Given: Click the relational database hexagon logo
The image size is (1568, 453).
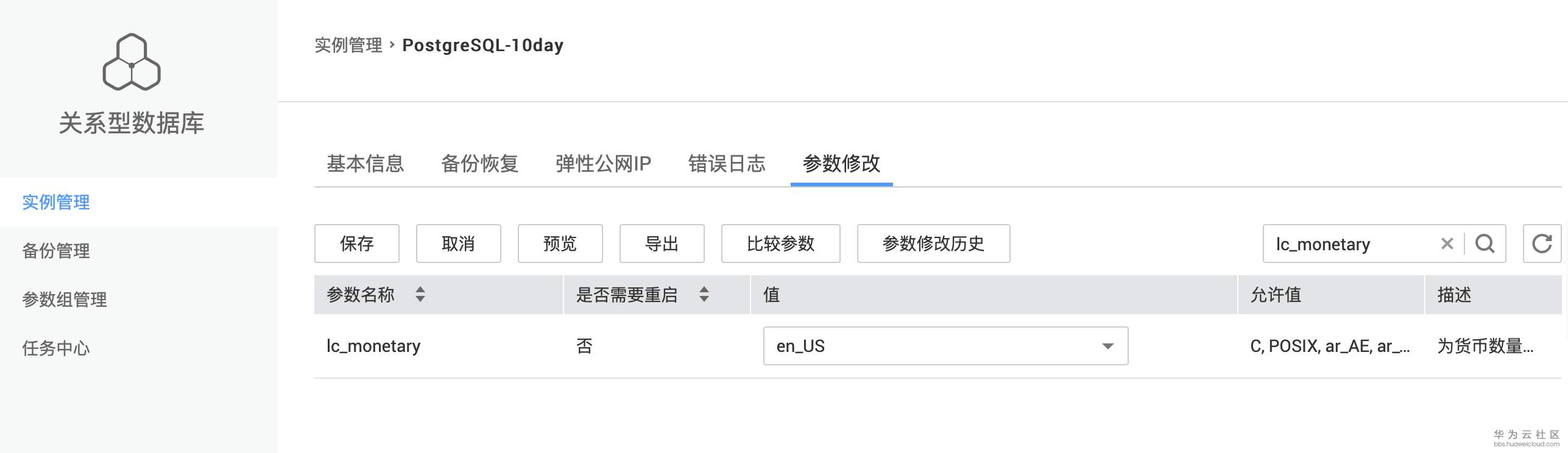Looking at the screenshot, I should [132, 62].
